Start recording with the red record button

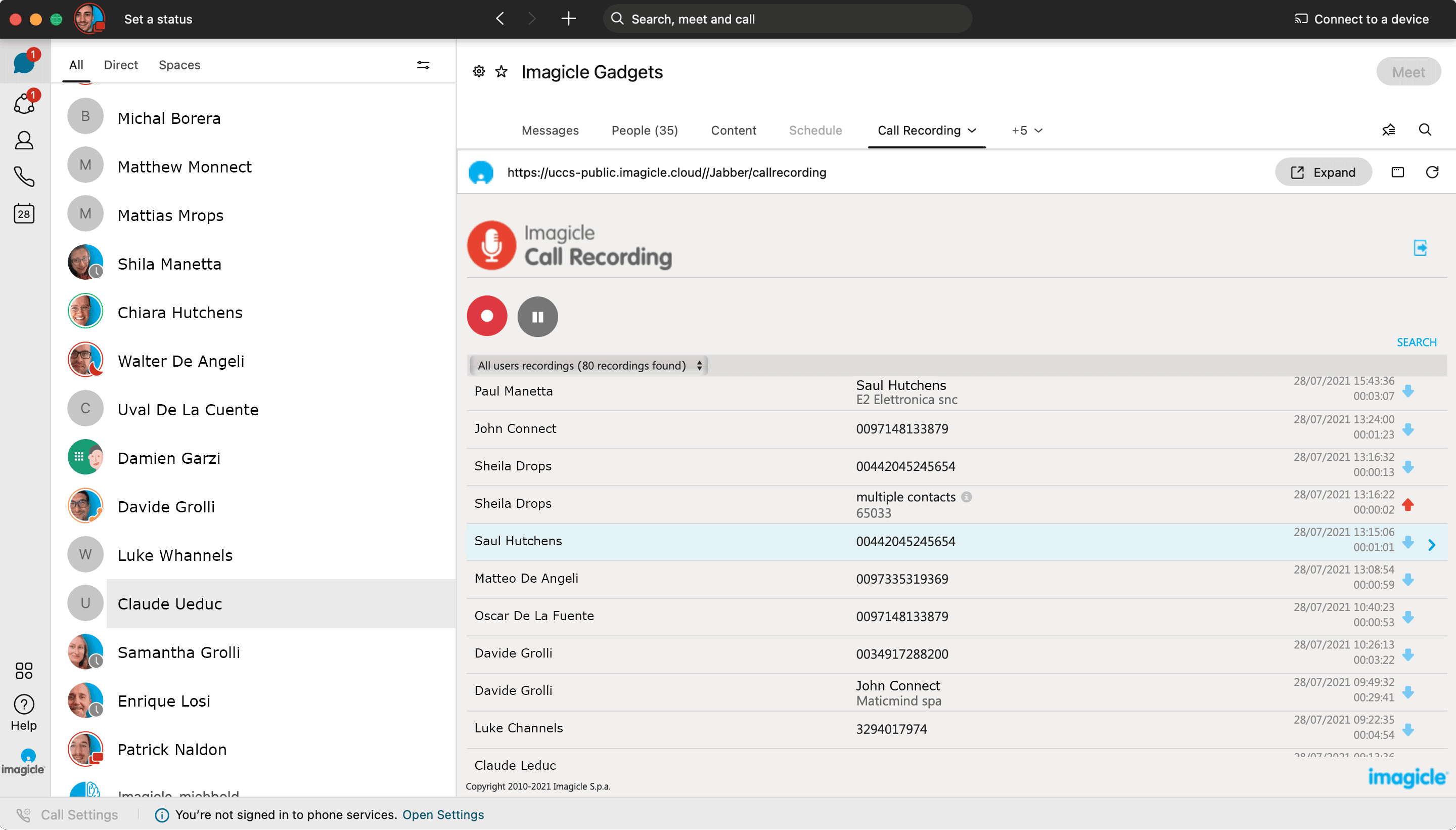pos(487,316)
